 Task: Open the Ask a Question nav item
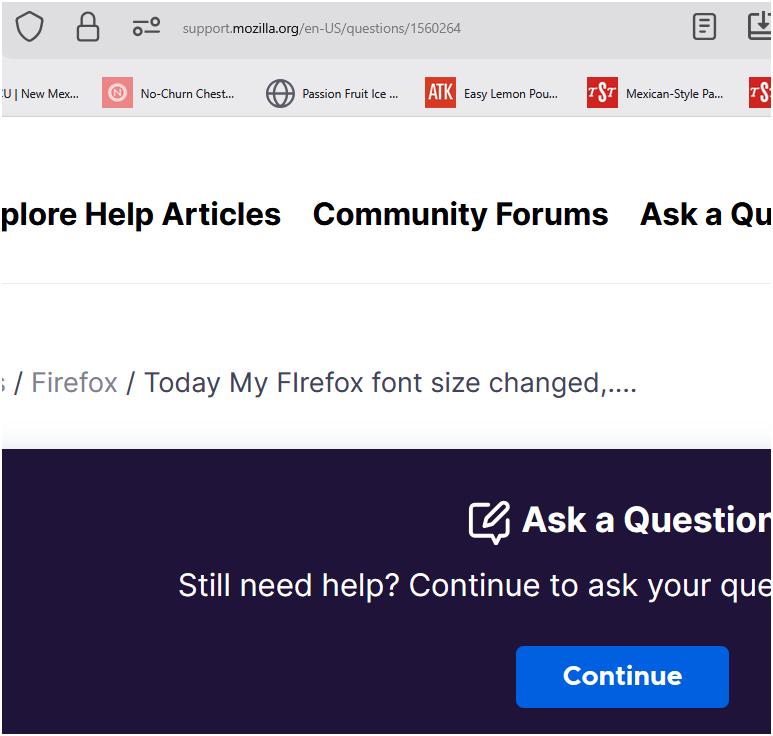click(x=705, y=214)
